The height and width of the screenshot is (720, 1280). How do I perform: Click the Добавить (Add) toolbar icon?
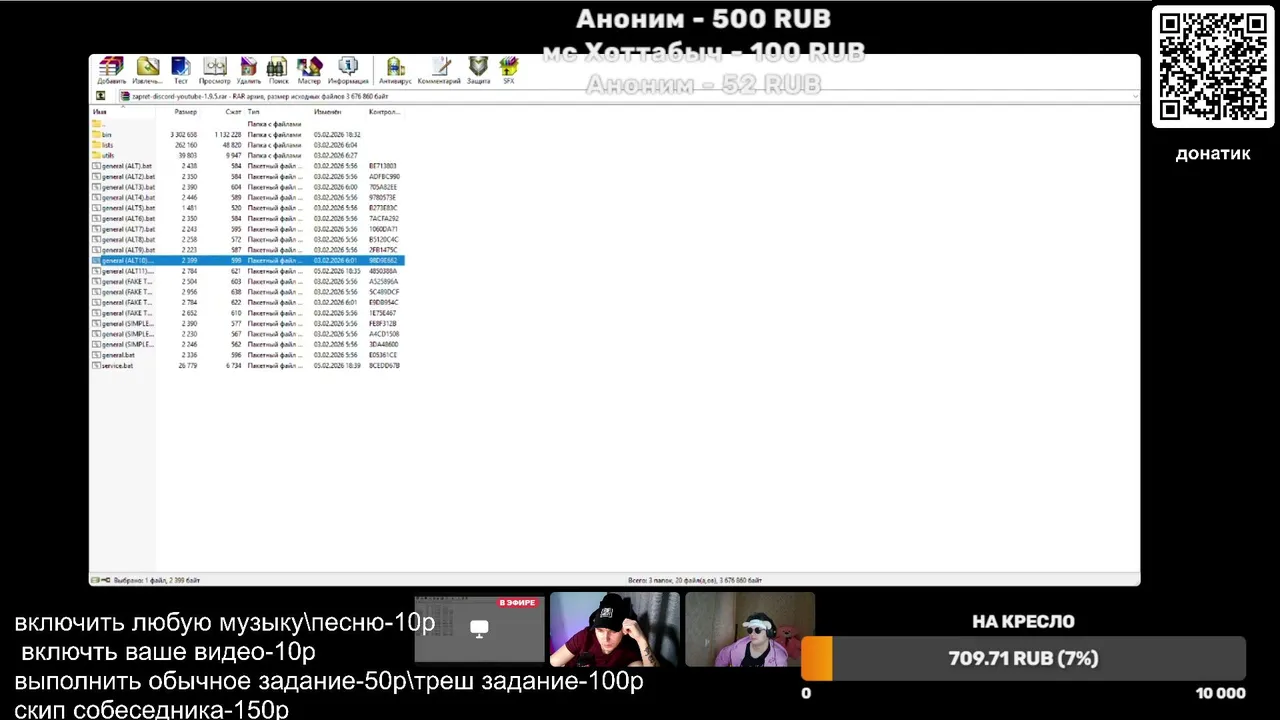point(111,68)
